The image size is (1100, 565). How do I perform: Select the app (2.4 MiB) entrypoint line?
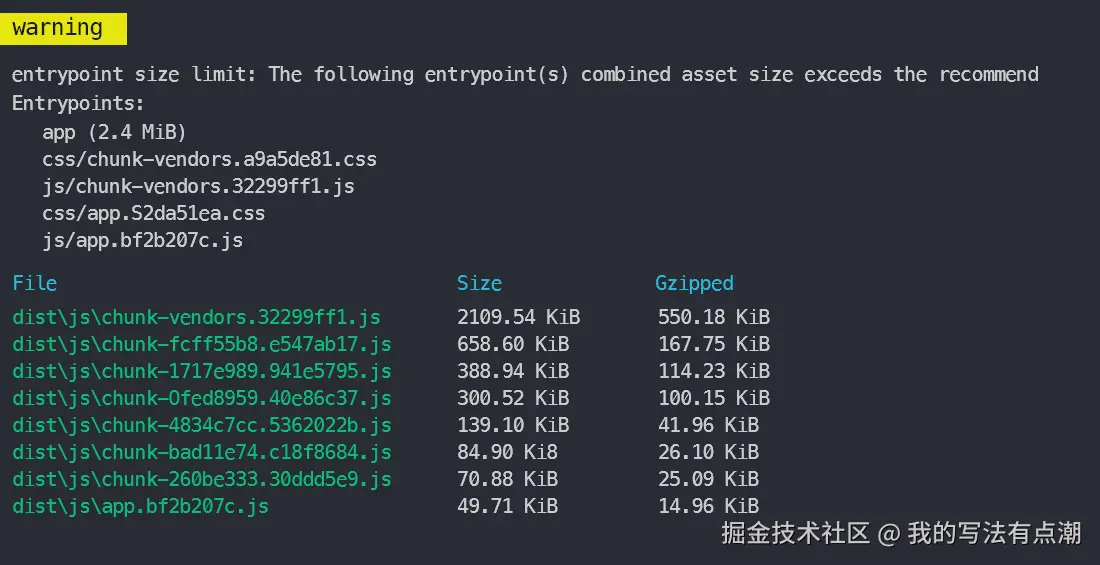(114, 131)
